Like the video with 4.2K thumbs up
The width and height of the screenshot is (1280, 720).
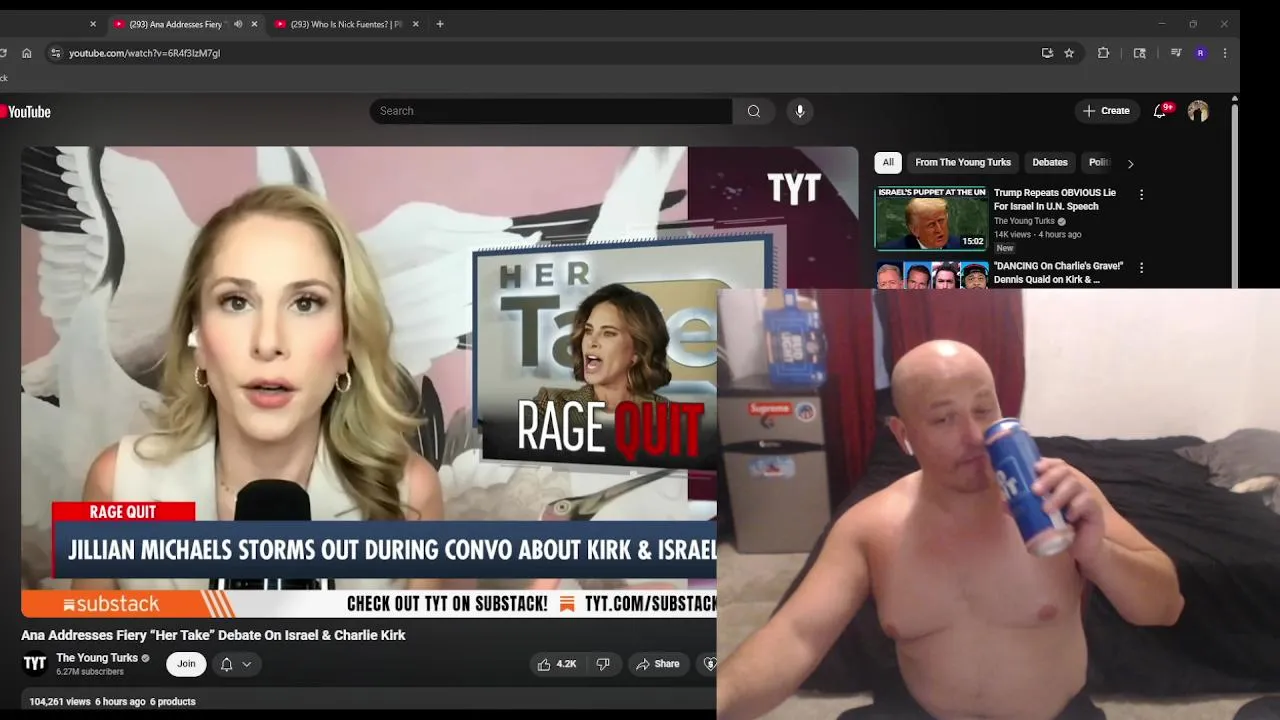[x=557, y=664]
